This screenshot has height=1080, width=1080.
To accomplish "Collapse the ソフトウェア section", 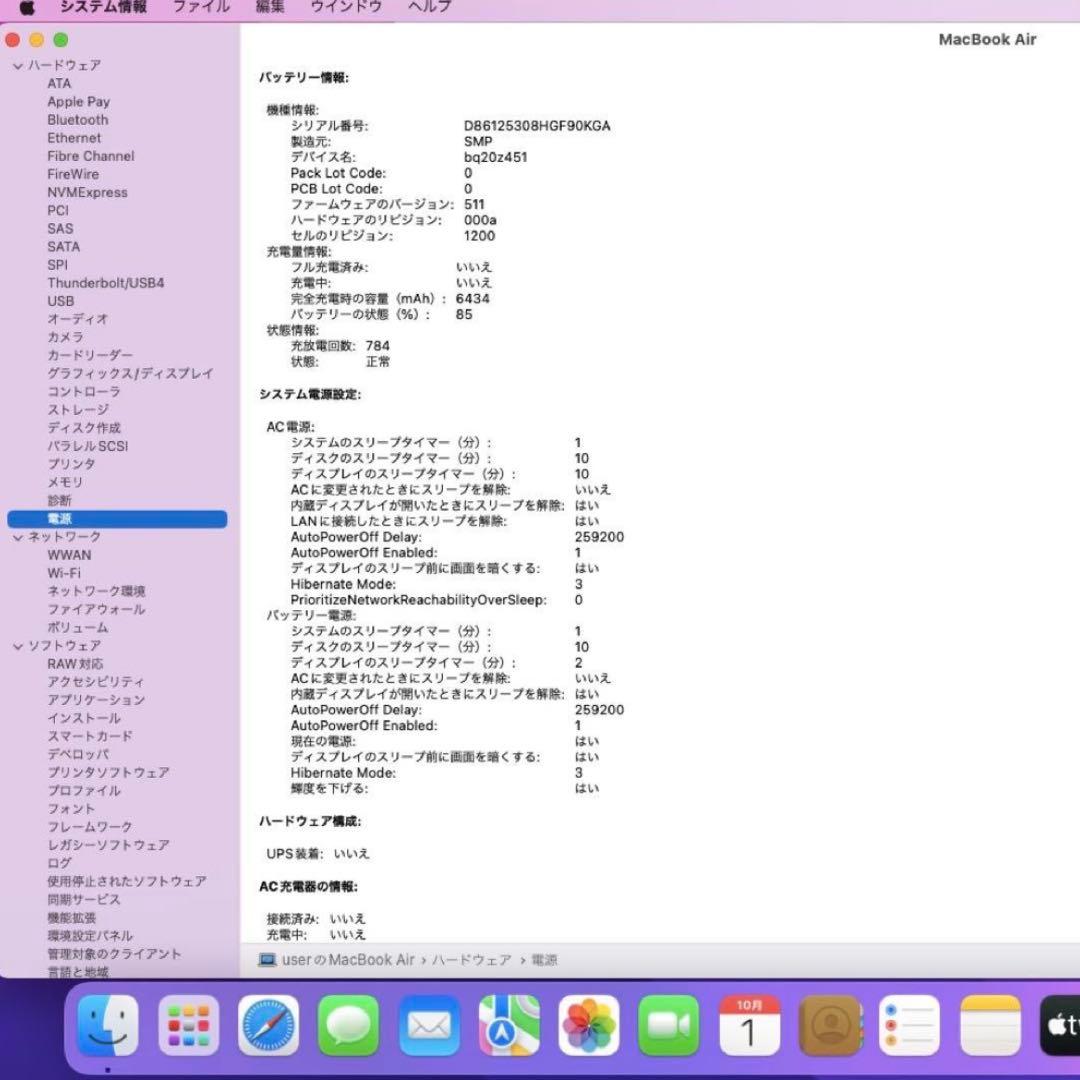I will [x=18, y=645].
